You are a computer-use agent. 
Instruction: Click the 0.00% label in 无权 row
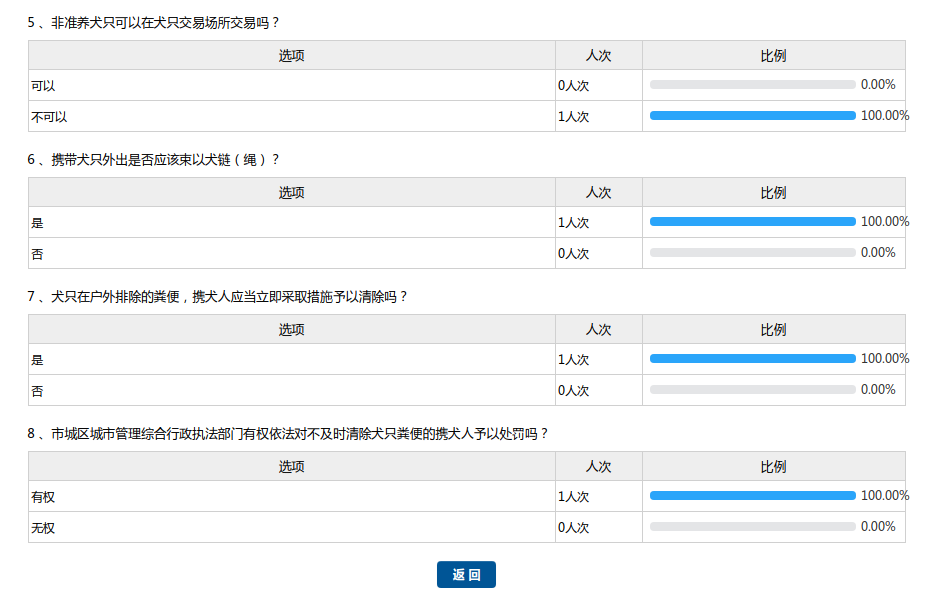tap(877, 527)
